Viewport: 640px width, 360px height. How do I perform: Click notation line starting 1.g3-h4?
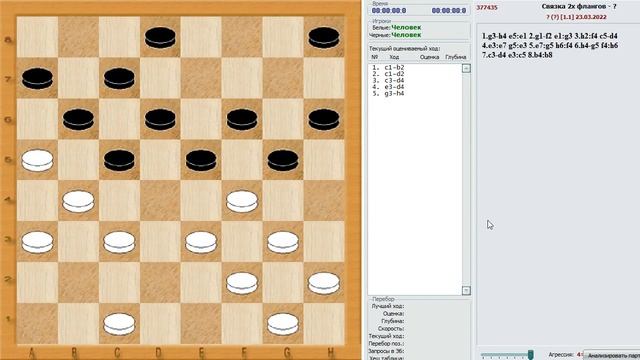pyautogui.click(x=549, y=36)
